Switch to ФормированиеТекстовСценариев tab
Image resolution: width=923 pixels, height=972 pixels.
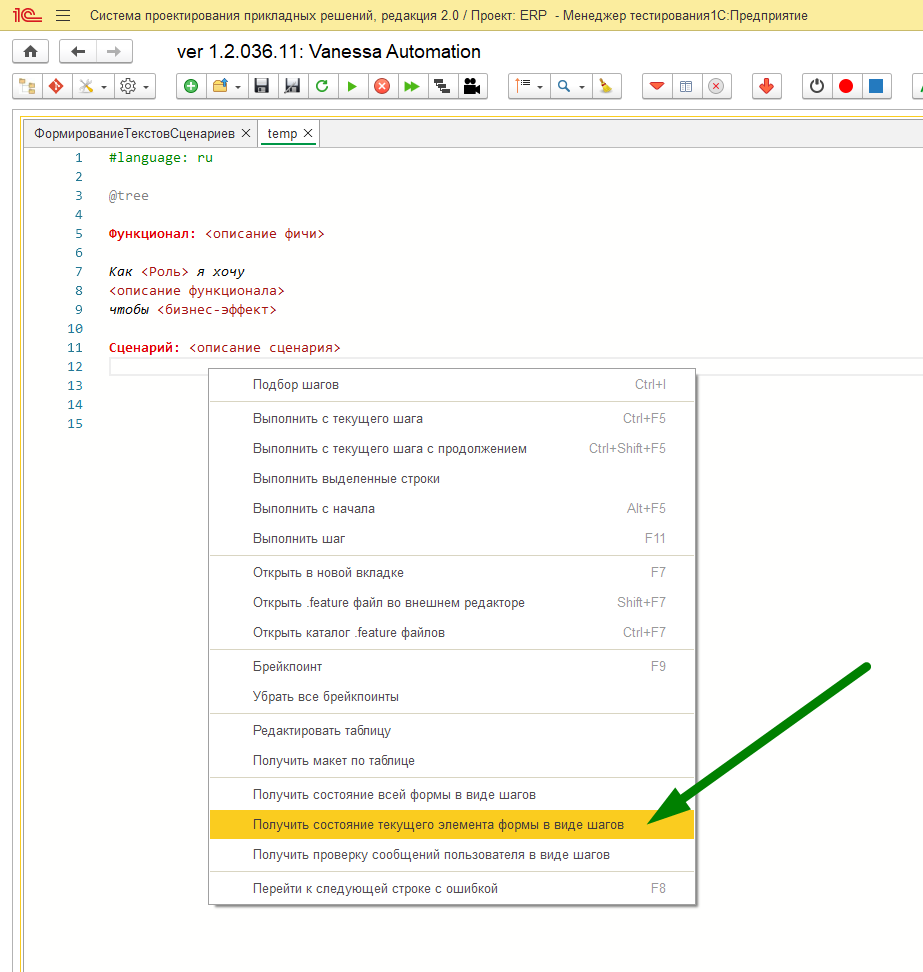(x=135, y=133)
